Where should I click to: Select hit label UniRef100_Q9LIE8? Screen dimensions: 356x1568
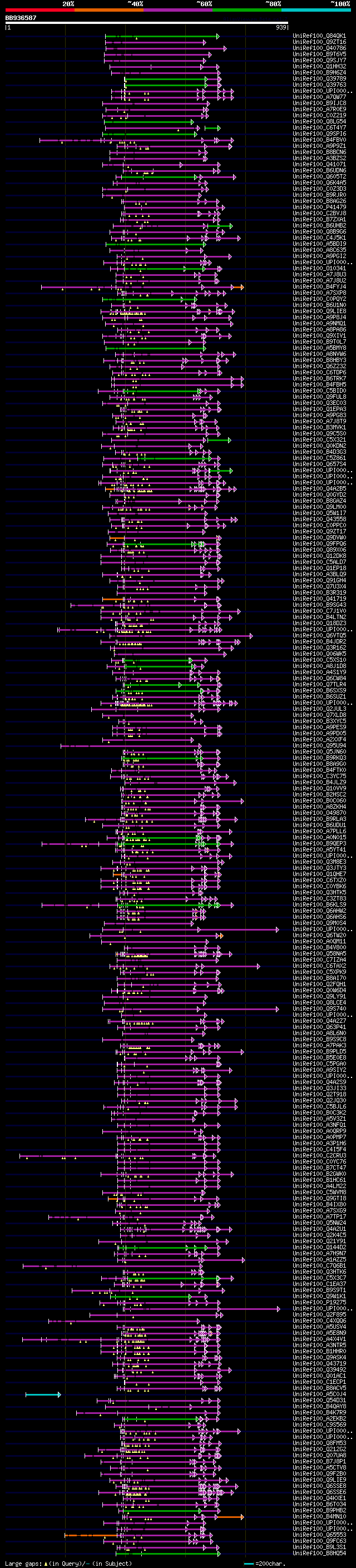pos(319,311)
